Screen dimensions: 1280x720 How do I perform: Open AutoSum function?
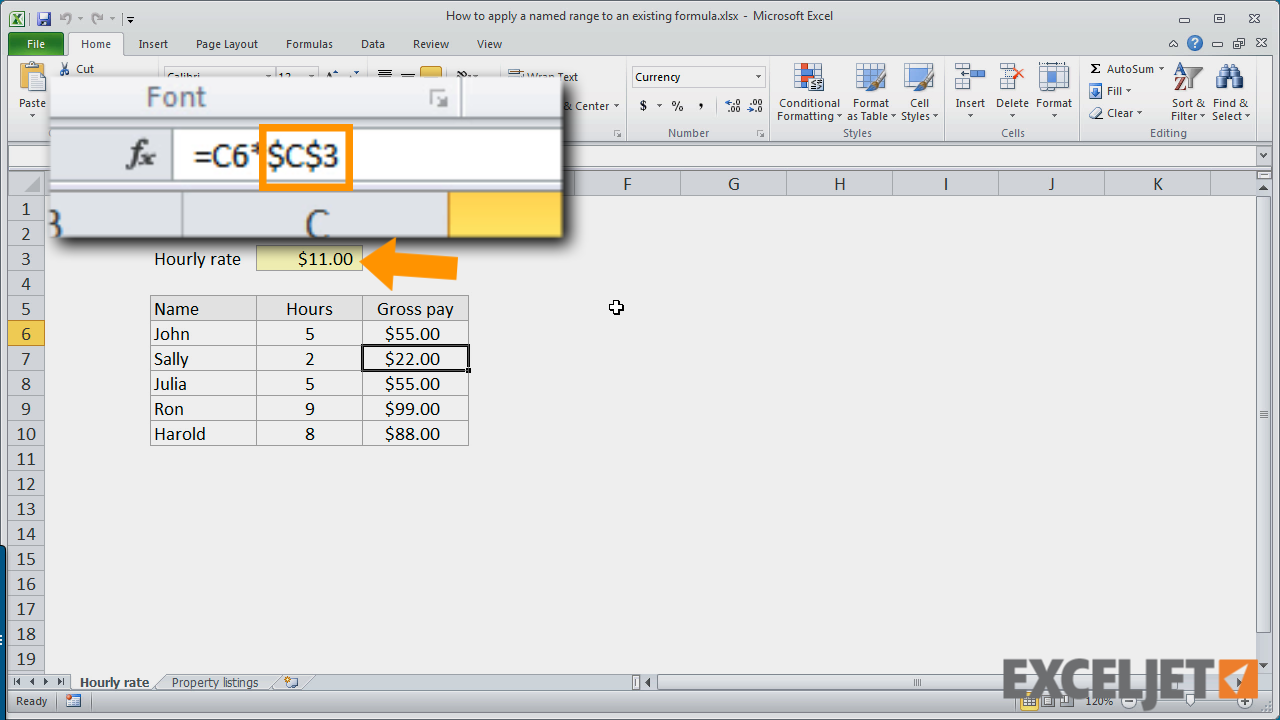(1126, 68)
